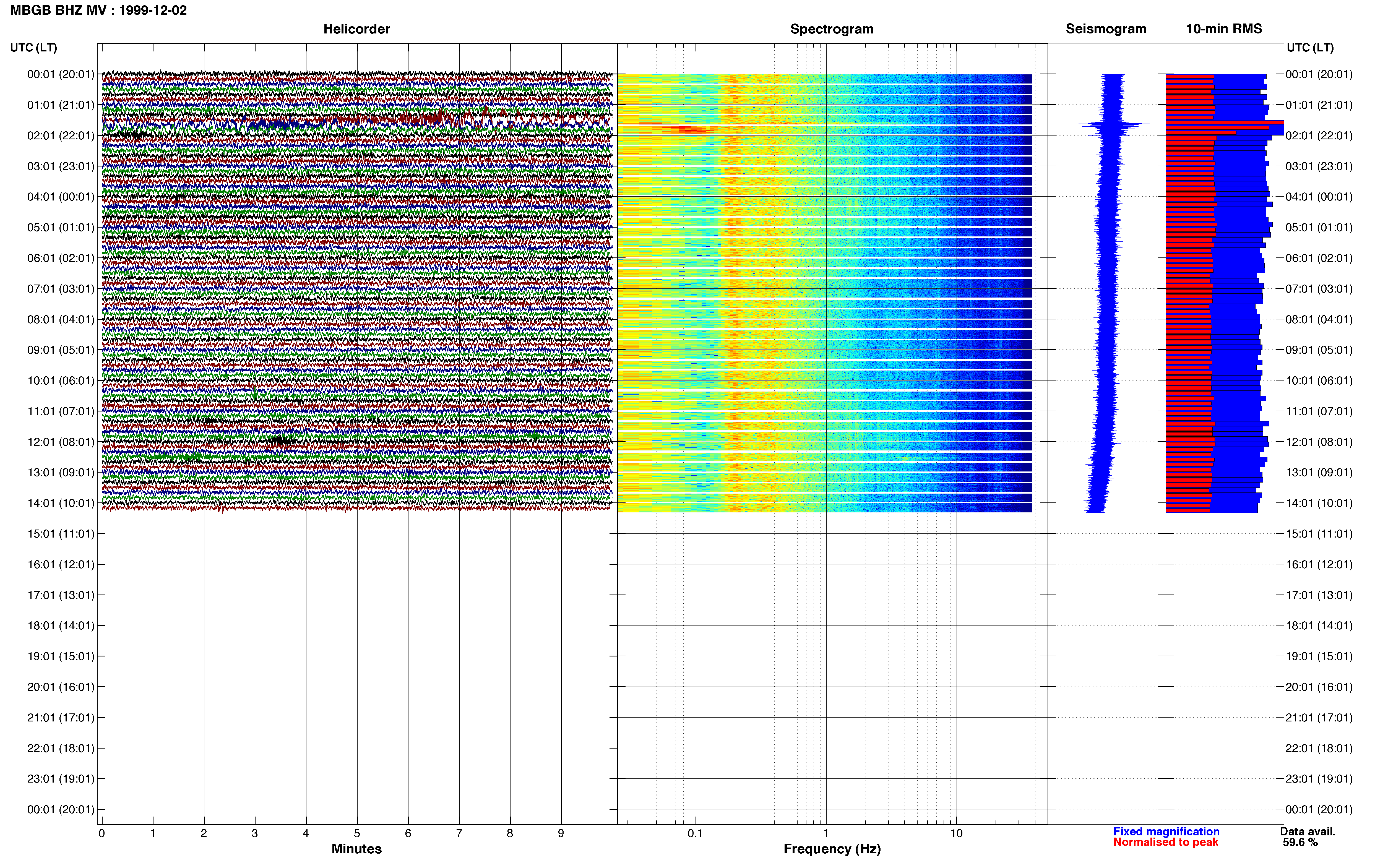
Task: Click the 'Seismogram' panel heading
Action: (1106, 29)
